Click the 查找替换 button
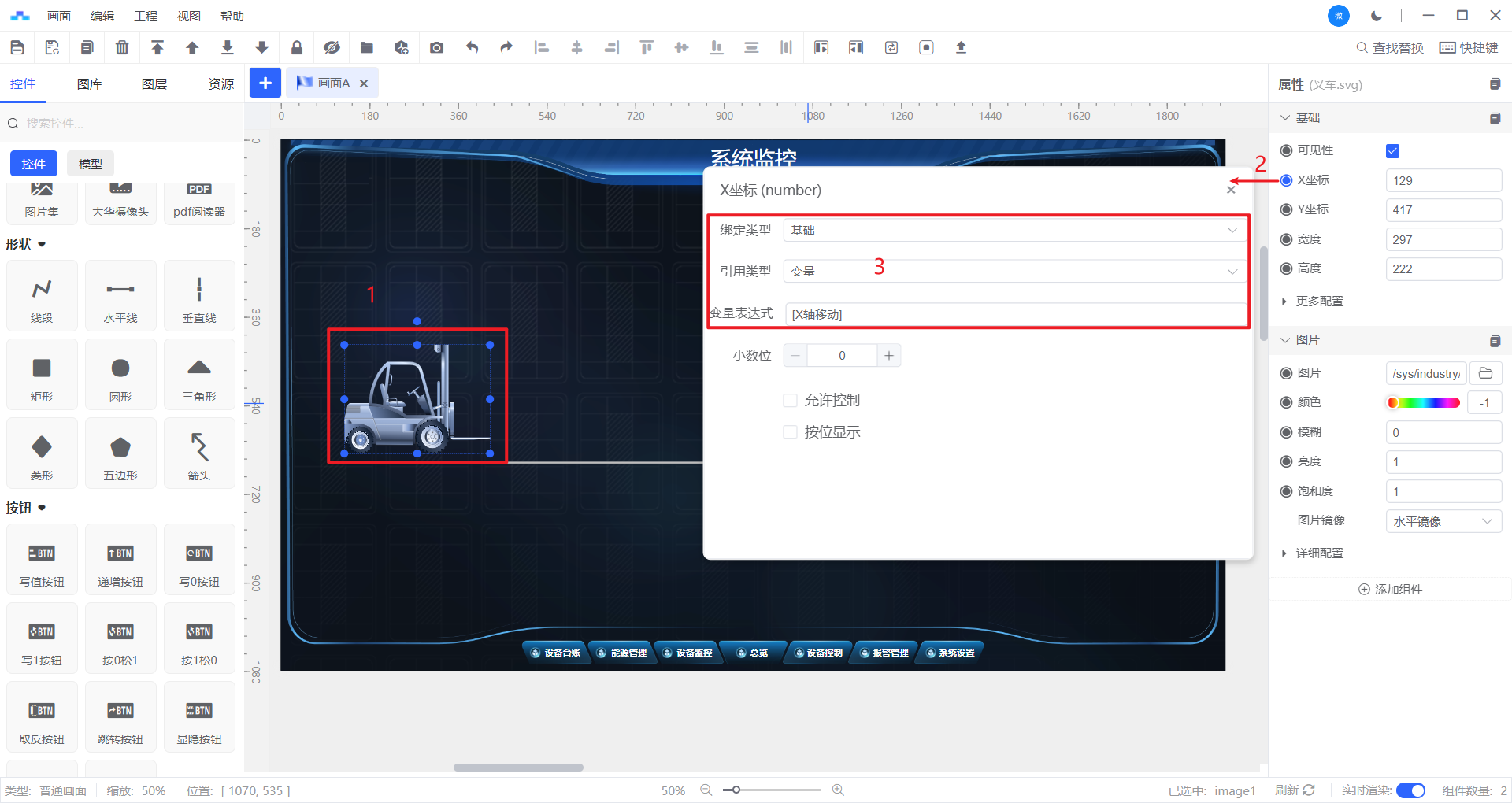The image size is (1512, 803). (1390, 48)
